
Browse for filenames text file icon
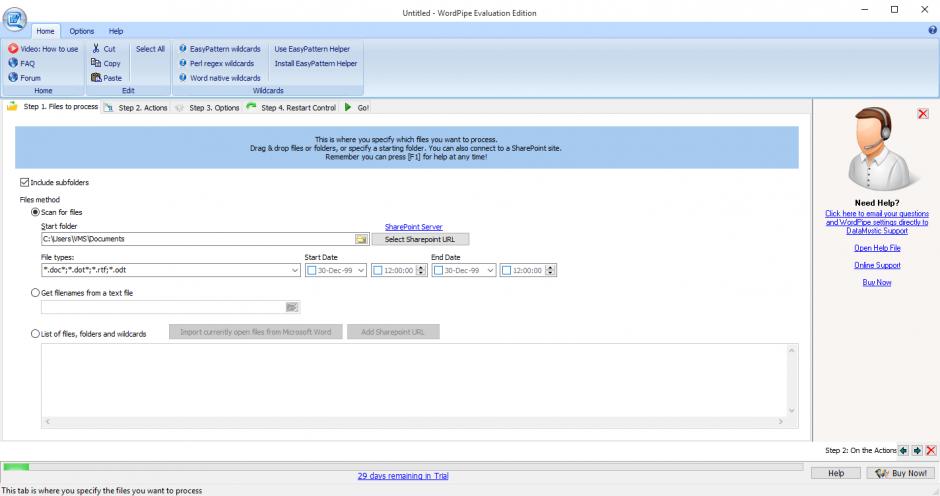pos(292,307)
